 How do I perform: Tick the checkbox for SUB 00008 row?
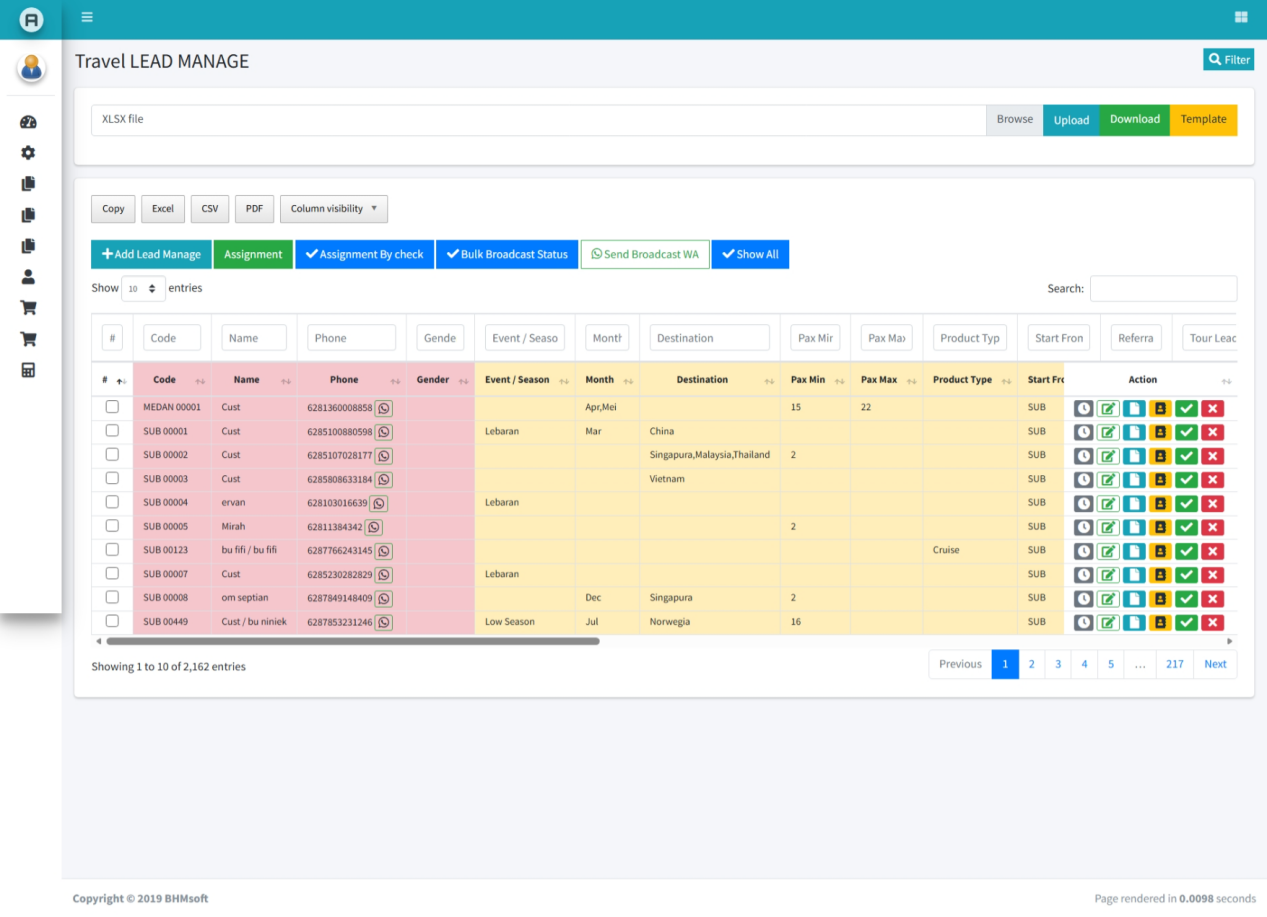(112, 597)
